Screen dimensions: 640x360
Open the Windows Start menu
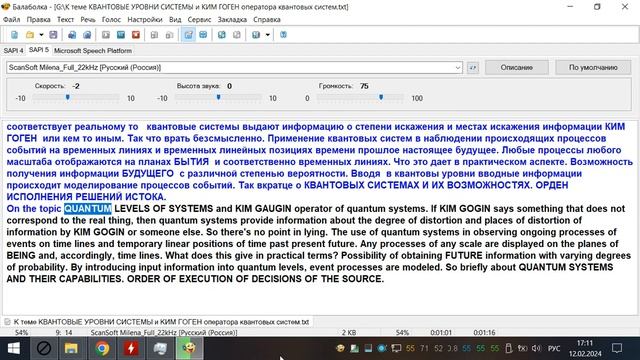click(x=13, y=348)
